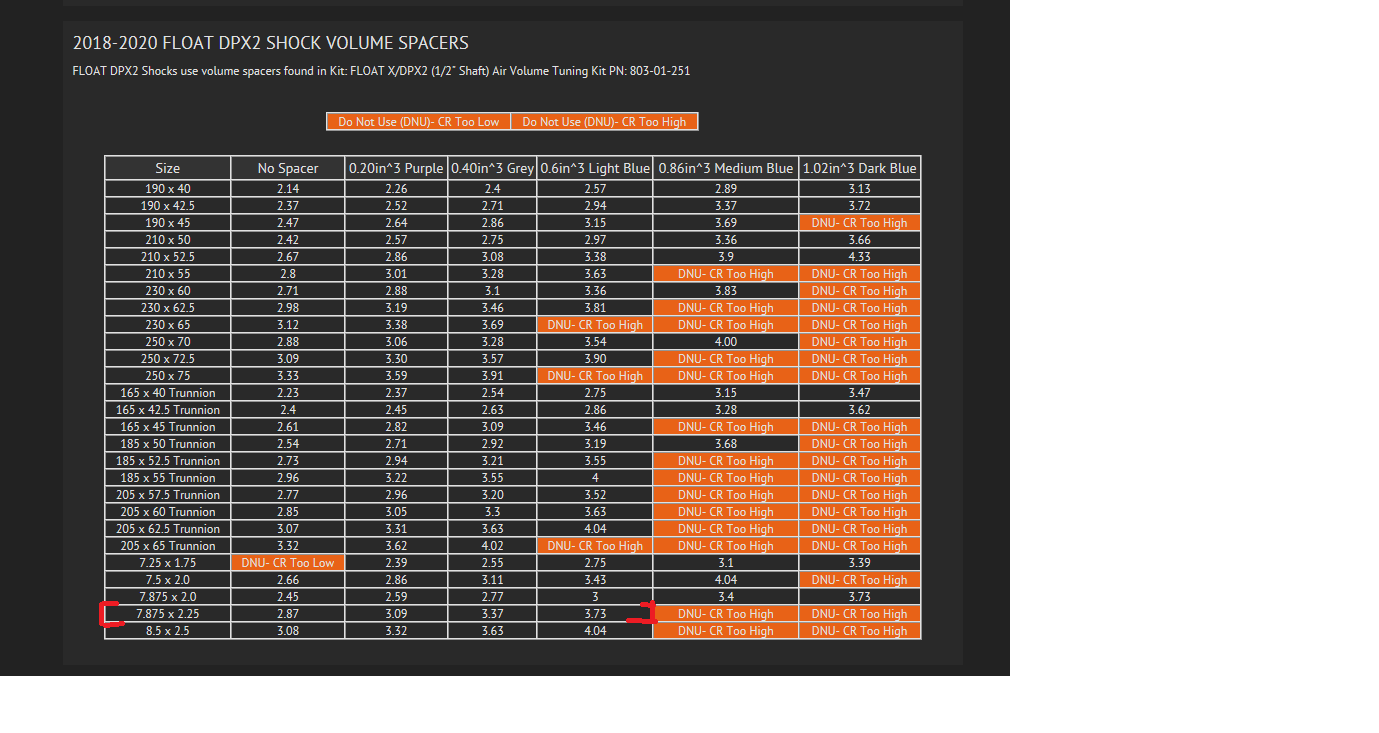Screen dimensions: 1379x733
Task: Select the '205 x 60 Trunnion' size cell
Action: [167, 511]
